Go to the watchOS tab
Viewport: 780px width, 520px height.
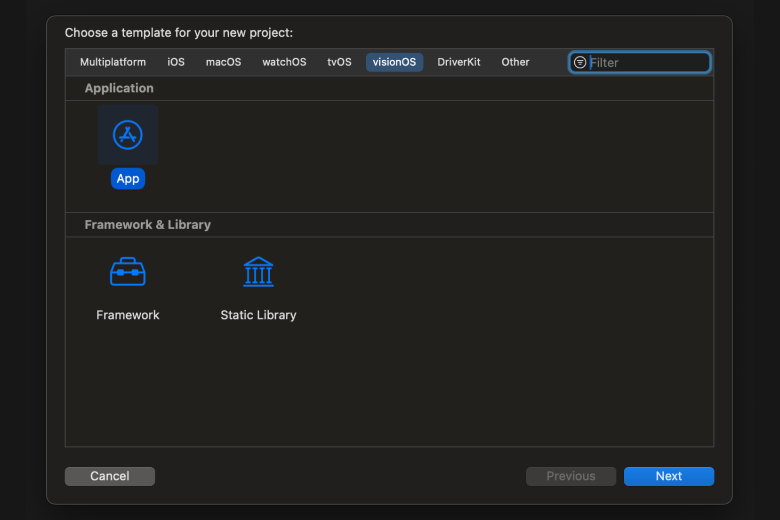pos(284,62)
